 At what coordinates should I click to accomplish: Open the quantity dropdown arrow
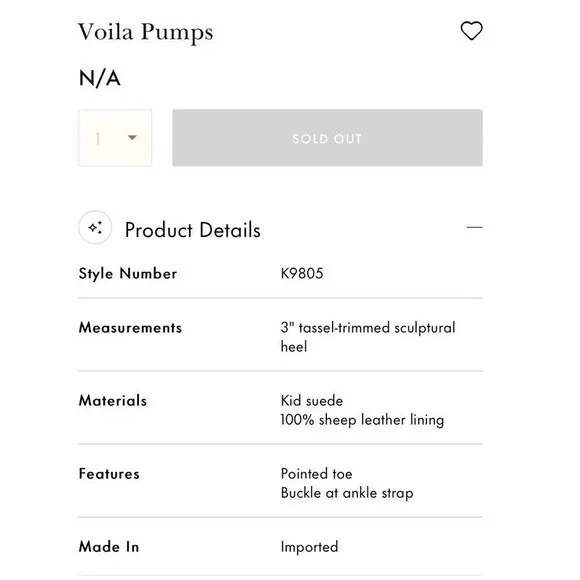132,138
